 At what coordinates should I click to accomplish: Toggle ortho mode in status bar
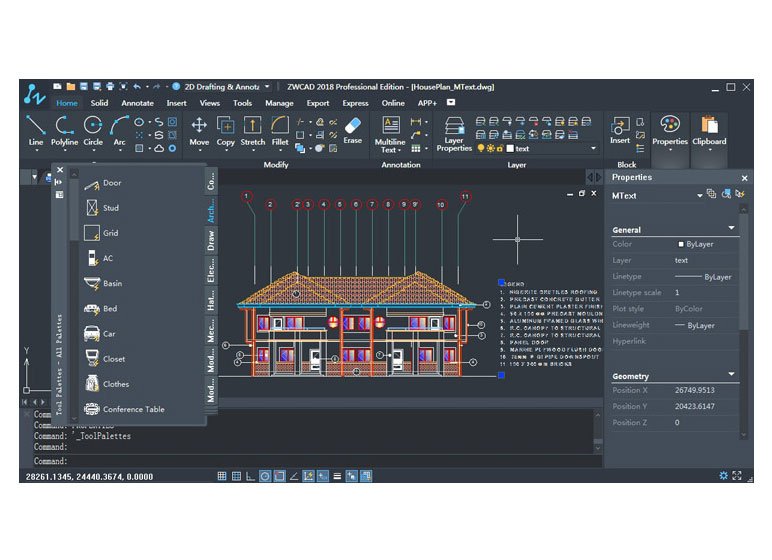[x=251, y=476]
